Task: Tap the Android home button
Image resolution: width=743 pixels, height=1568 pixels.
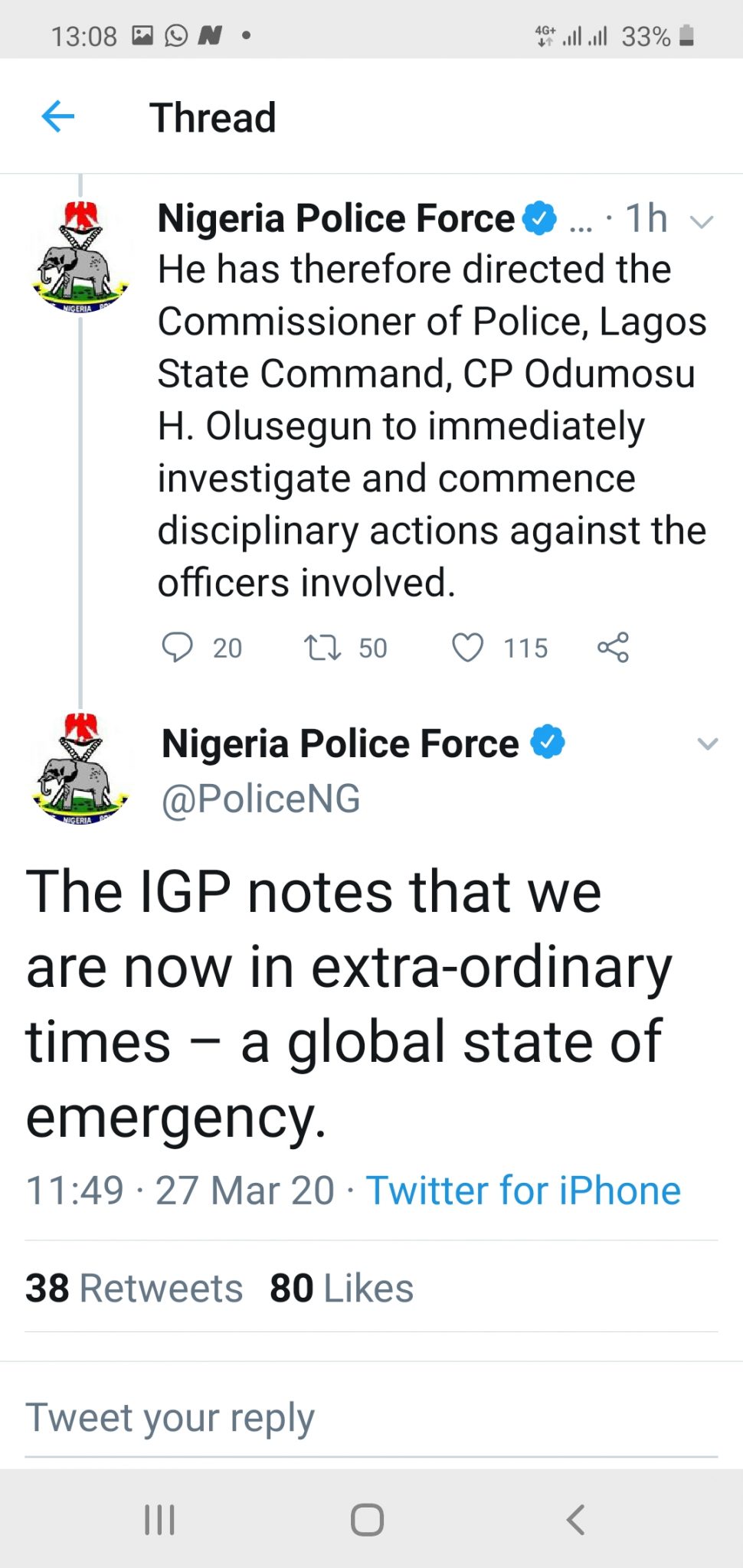Action: click(x=368, y=1520)
